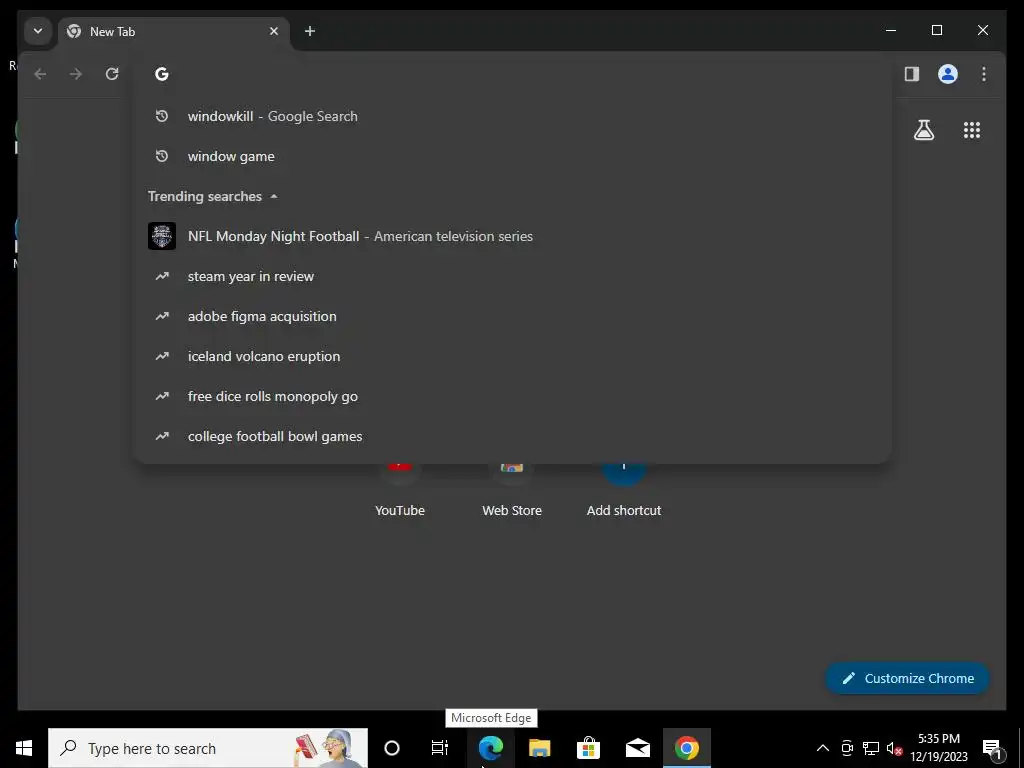Image resolution: width=1024 pixels, height=768 pixels.
Task: Click the taskbar search box
Action: [x=208, y=748]
